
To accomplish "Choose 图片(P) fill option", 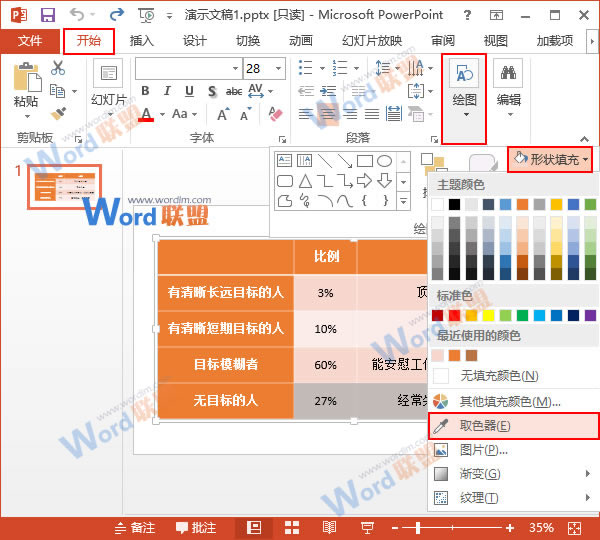I will 513,450.
